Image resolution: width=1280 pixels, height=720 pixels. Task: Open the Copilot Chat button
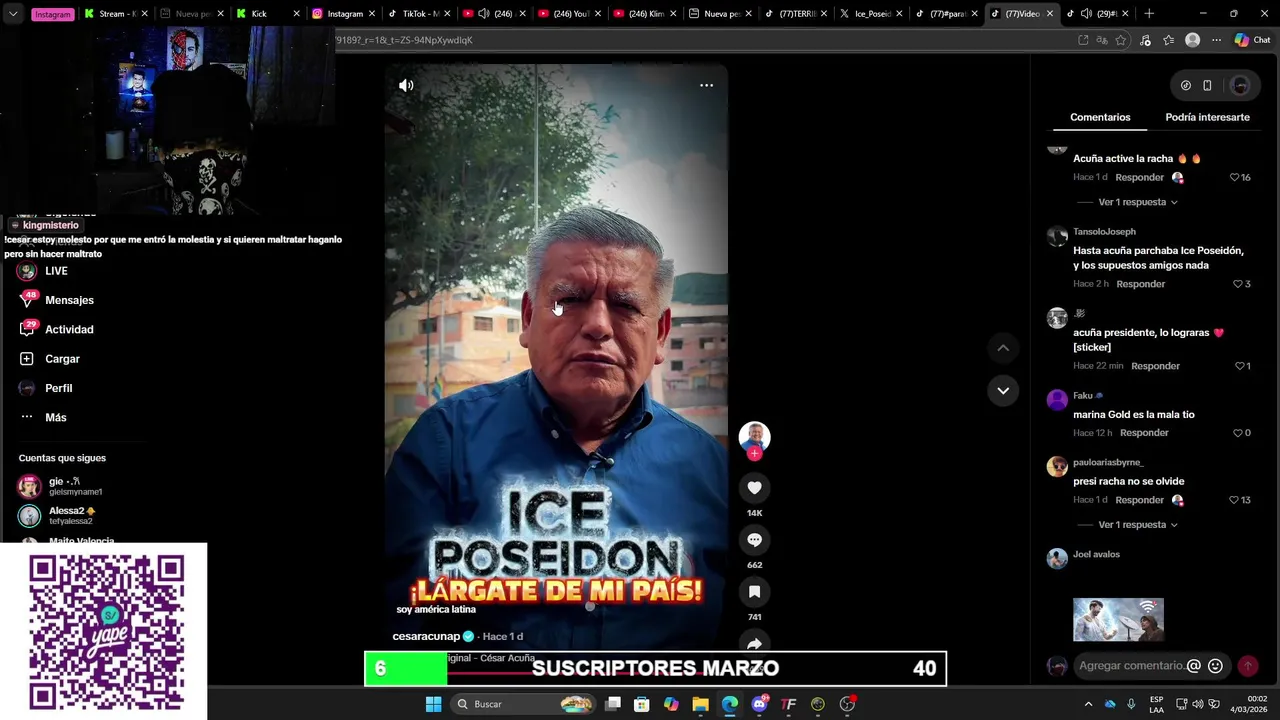1252,40
